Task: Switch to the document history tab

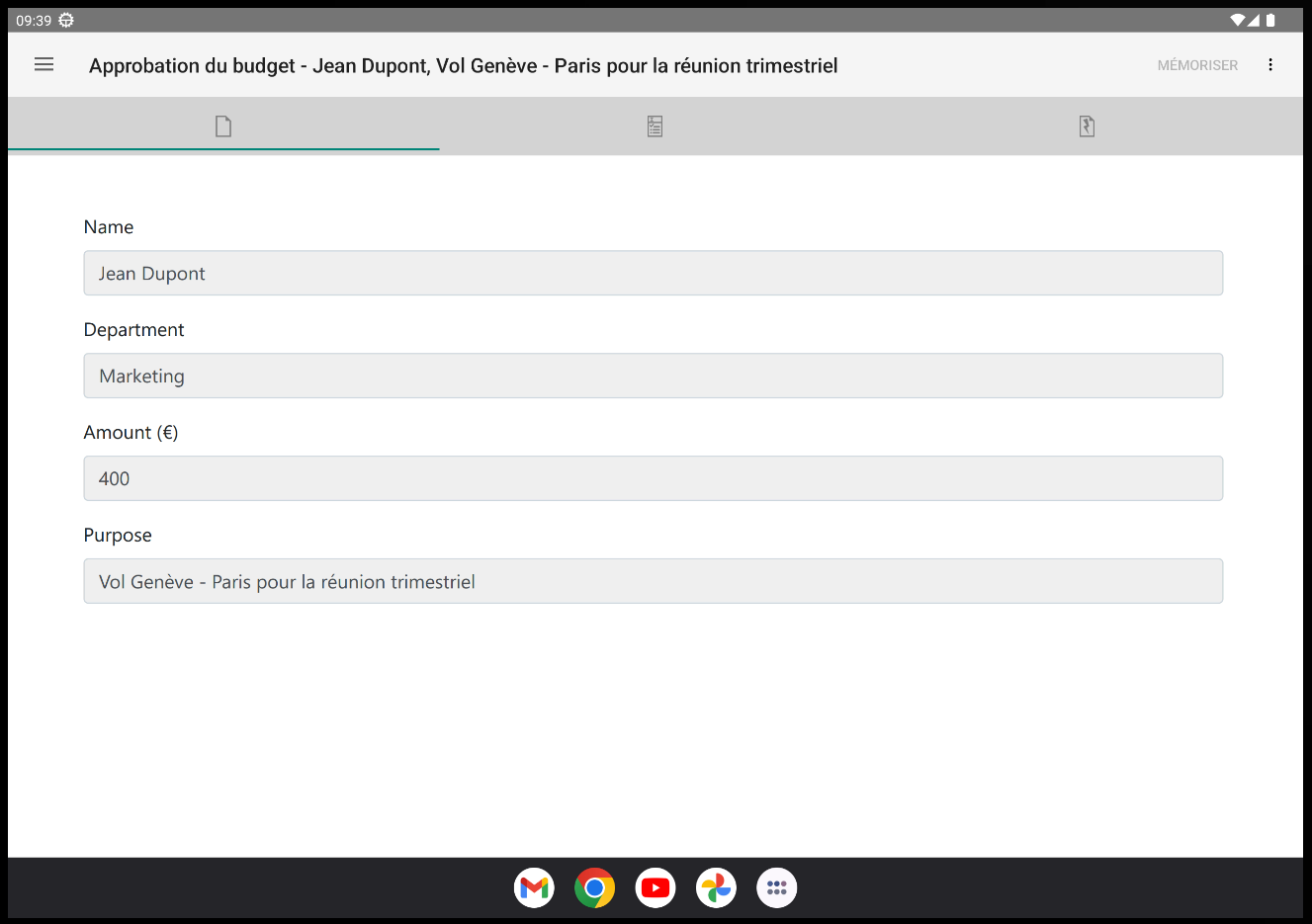Action: tap(1087, 126)
